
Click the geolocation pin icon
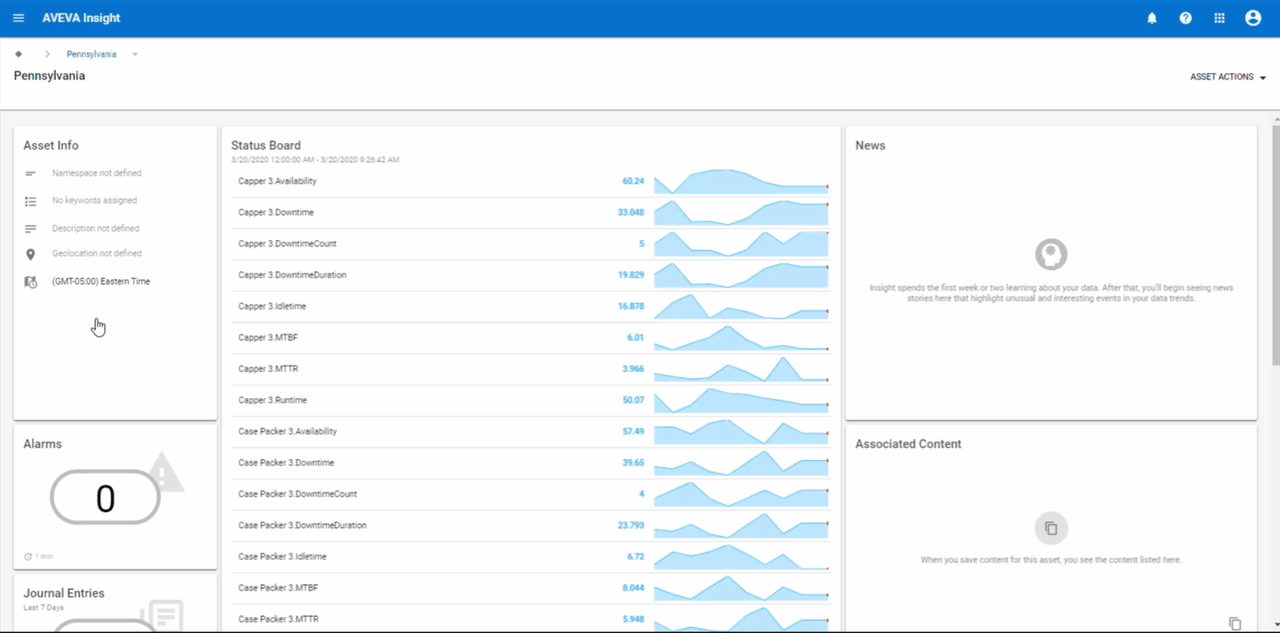30,254
